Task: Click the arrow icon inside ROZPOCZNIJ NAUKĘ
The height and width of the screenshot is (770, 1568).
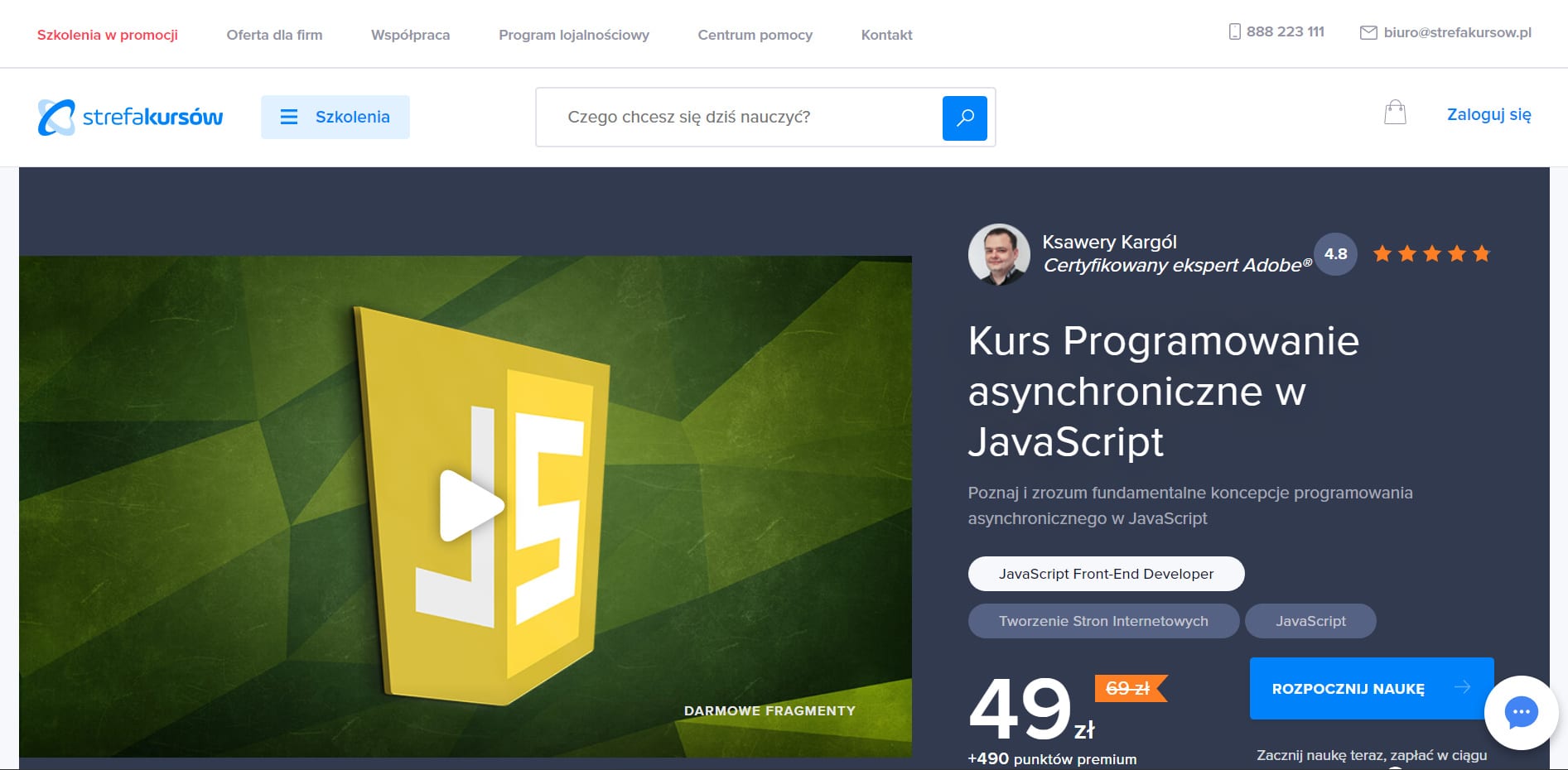Action: tap(1463, 687)
